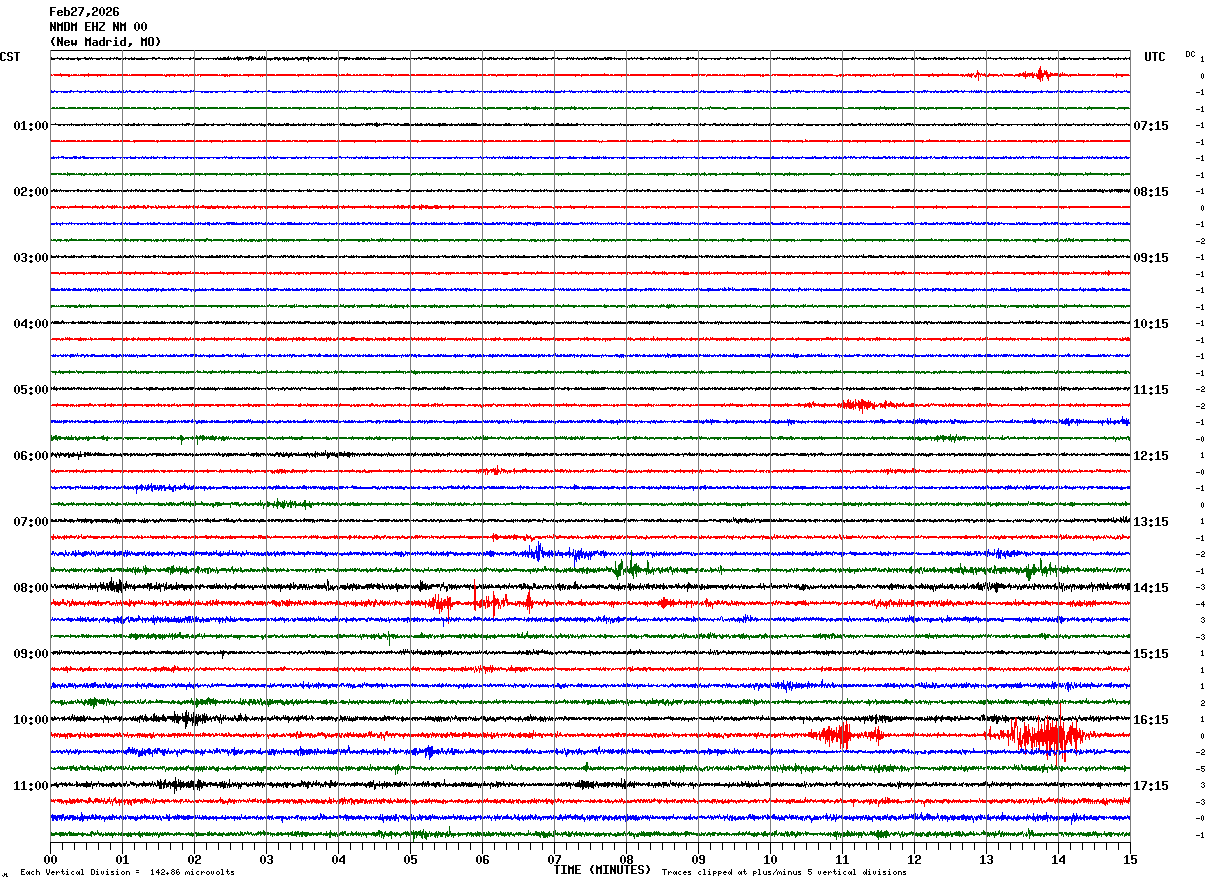
Task: Select the 07:15 UTC time label
Action: click(1151, 126)
